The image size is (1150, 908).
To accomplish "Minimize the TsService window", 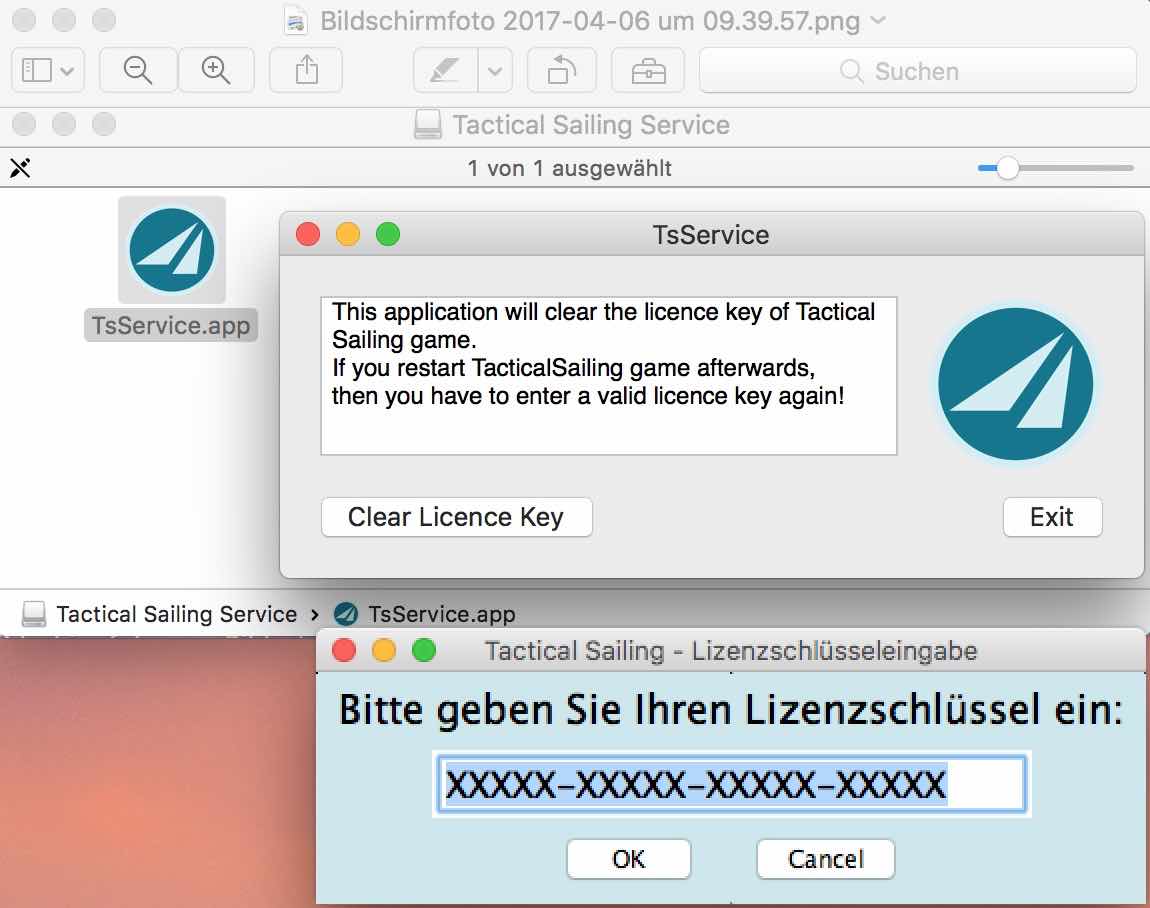I will tap(348, 235).
